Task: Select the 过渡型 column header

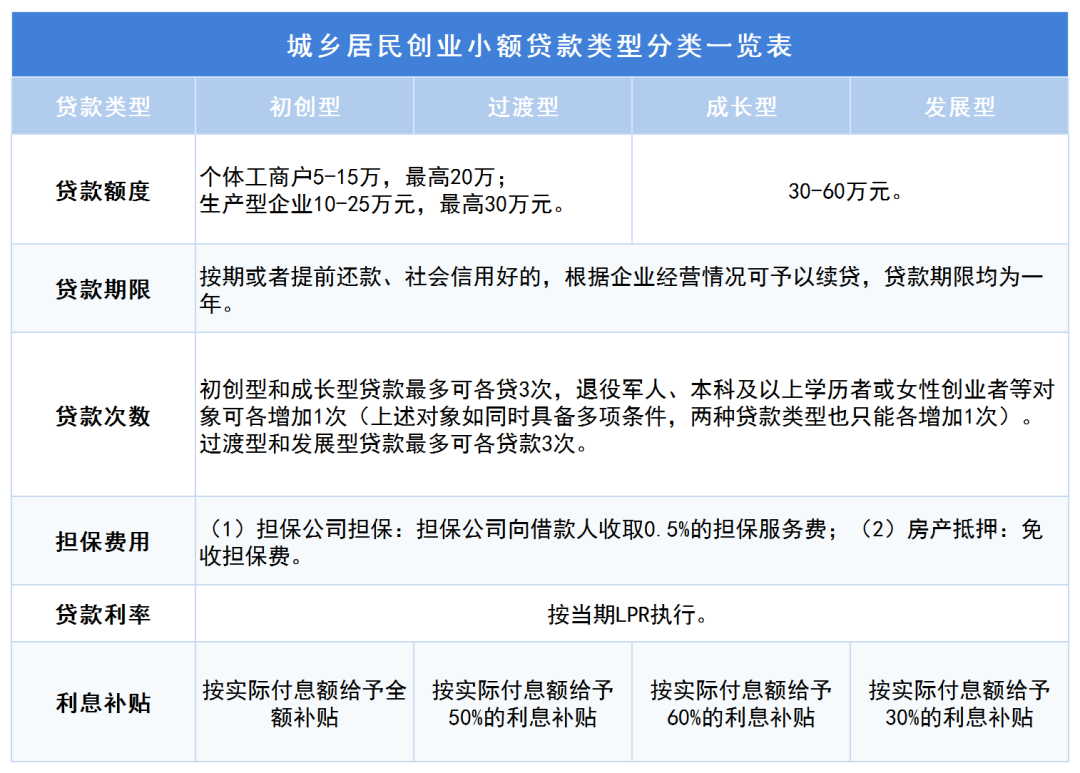Action: pyautogui.click(x=523, y=107)
